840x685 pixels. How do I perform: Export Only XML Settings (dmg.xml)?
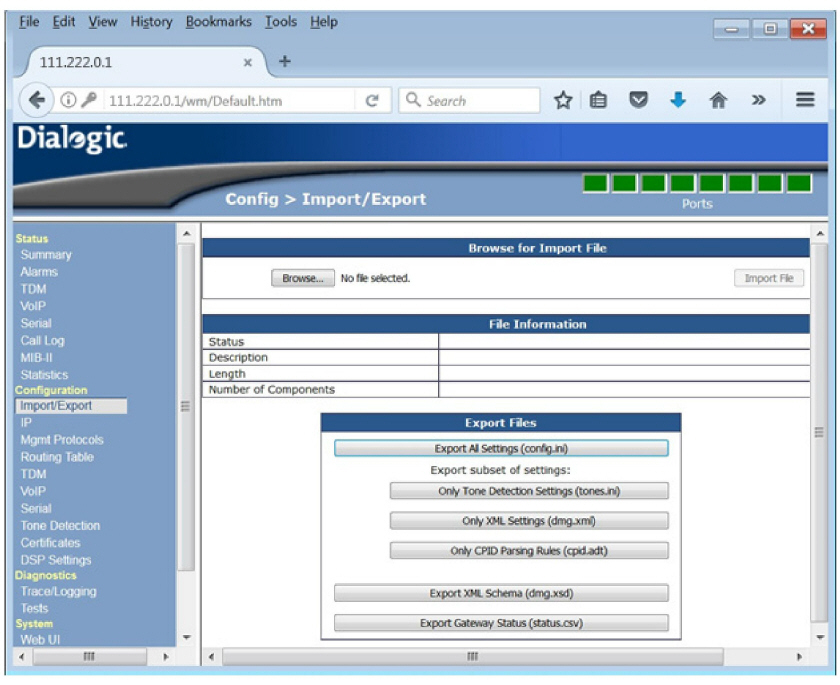click(x=529, y=521)
